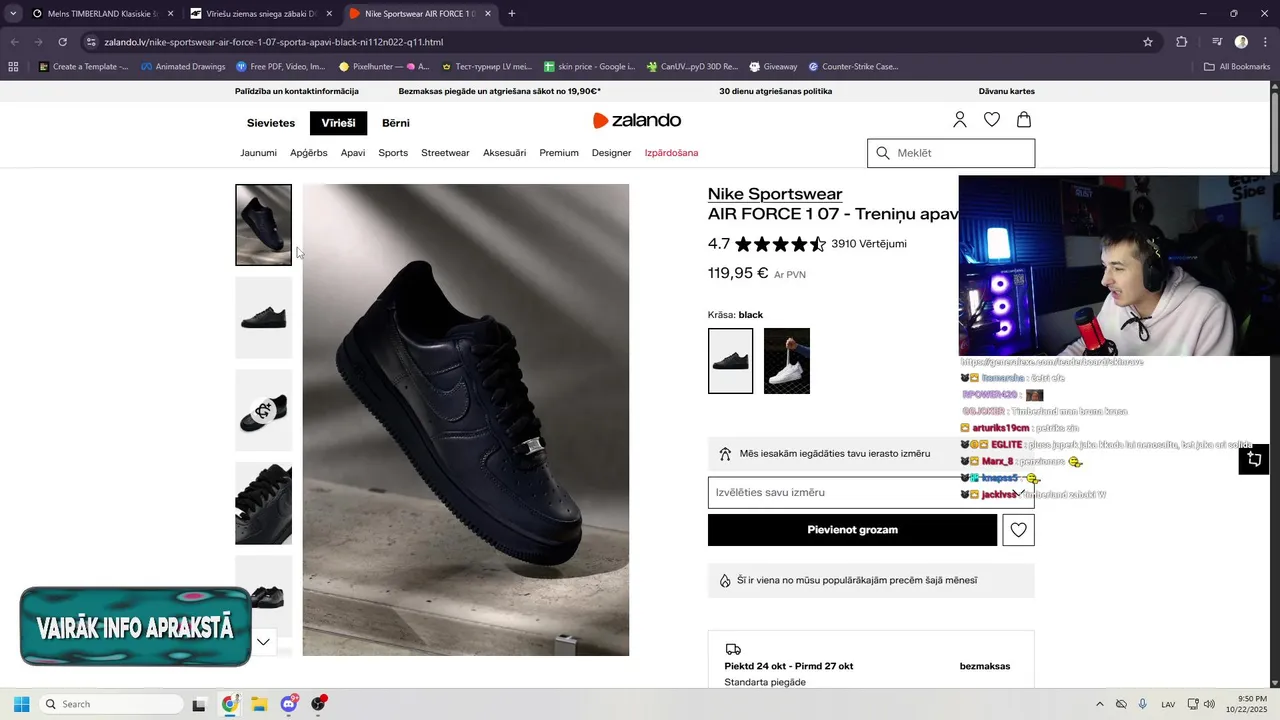
Task: Open the bookmarks apps grid icon
Action: tap(13, 67)
